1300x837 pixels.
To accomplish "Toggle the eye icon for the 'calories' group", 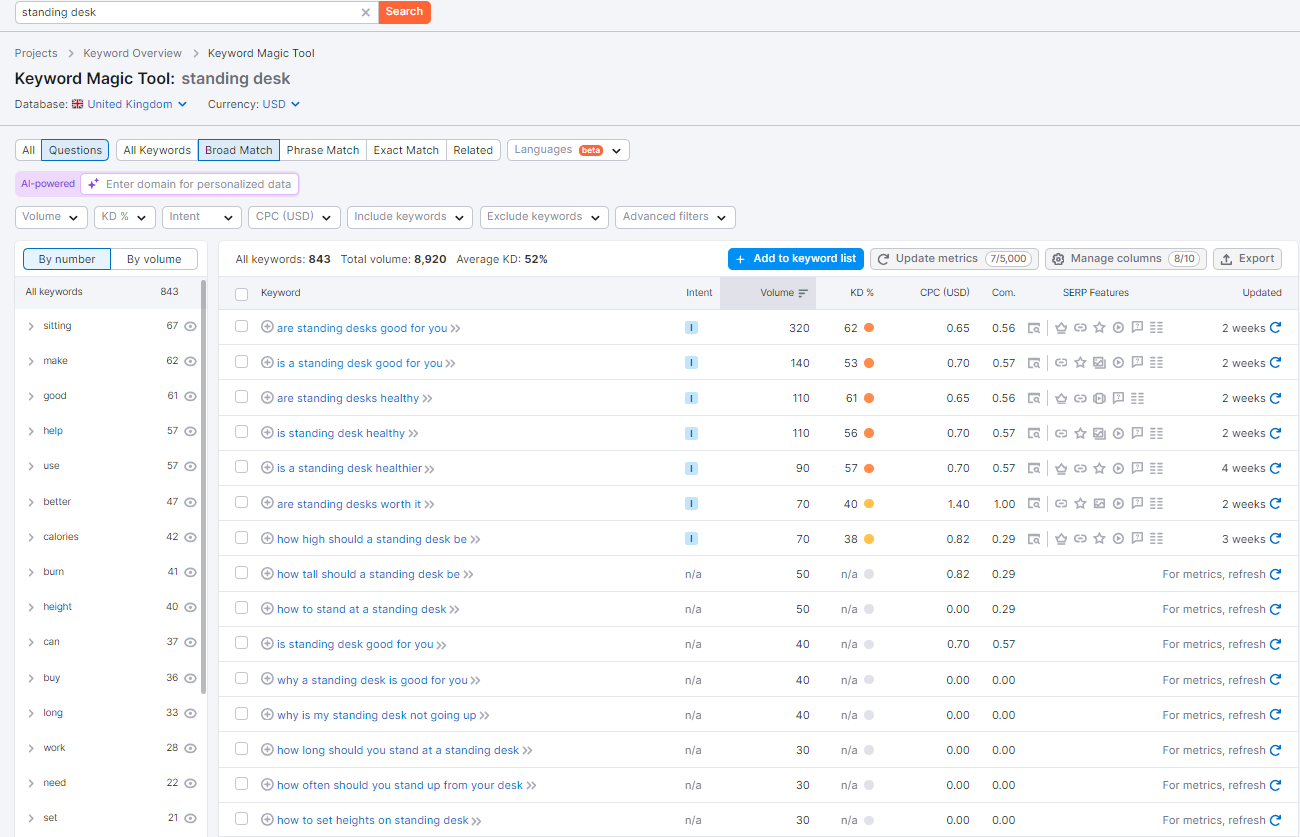I will (x=190, y=537).
